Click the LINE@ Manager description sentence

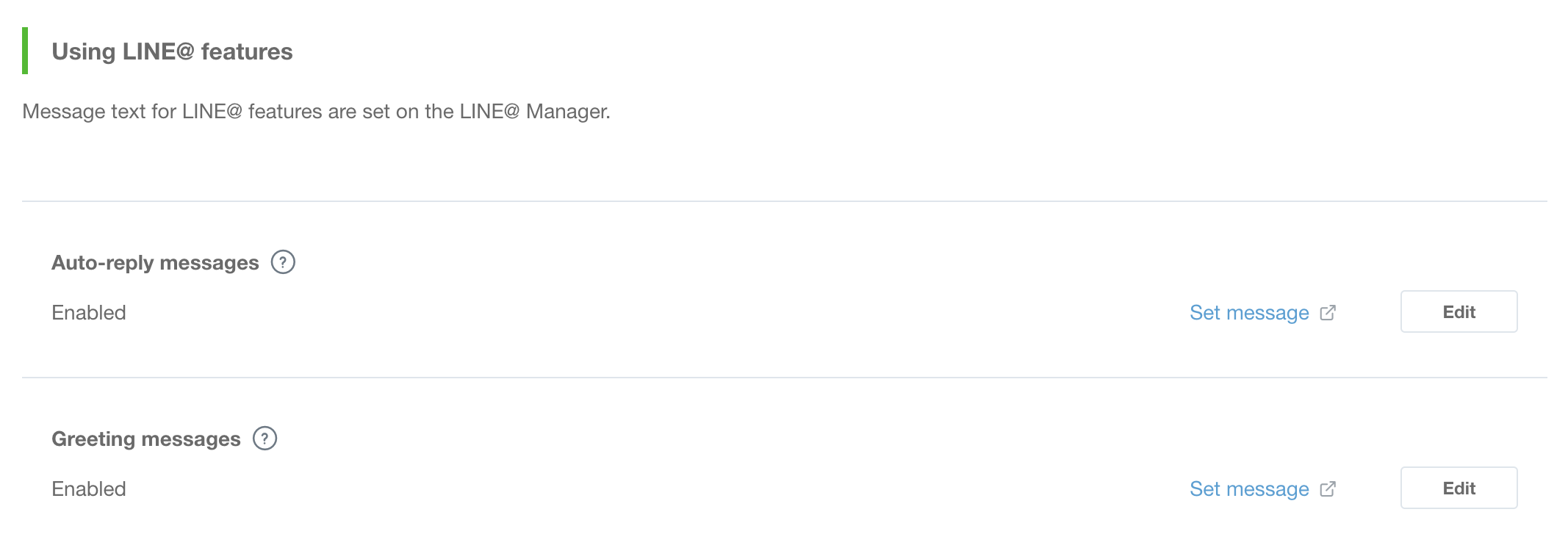tap(316, 112)
